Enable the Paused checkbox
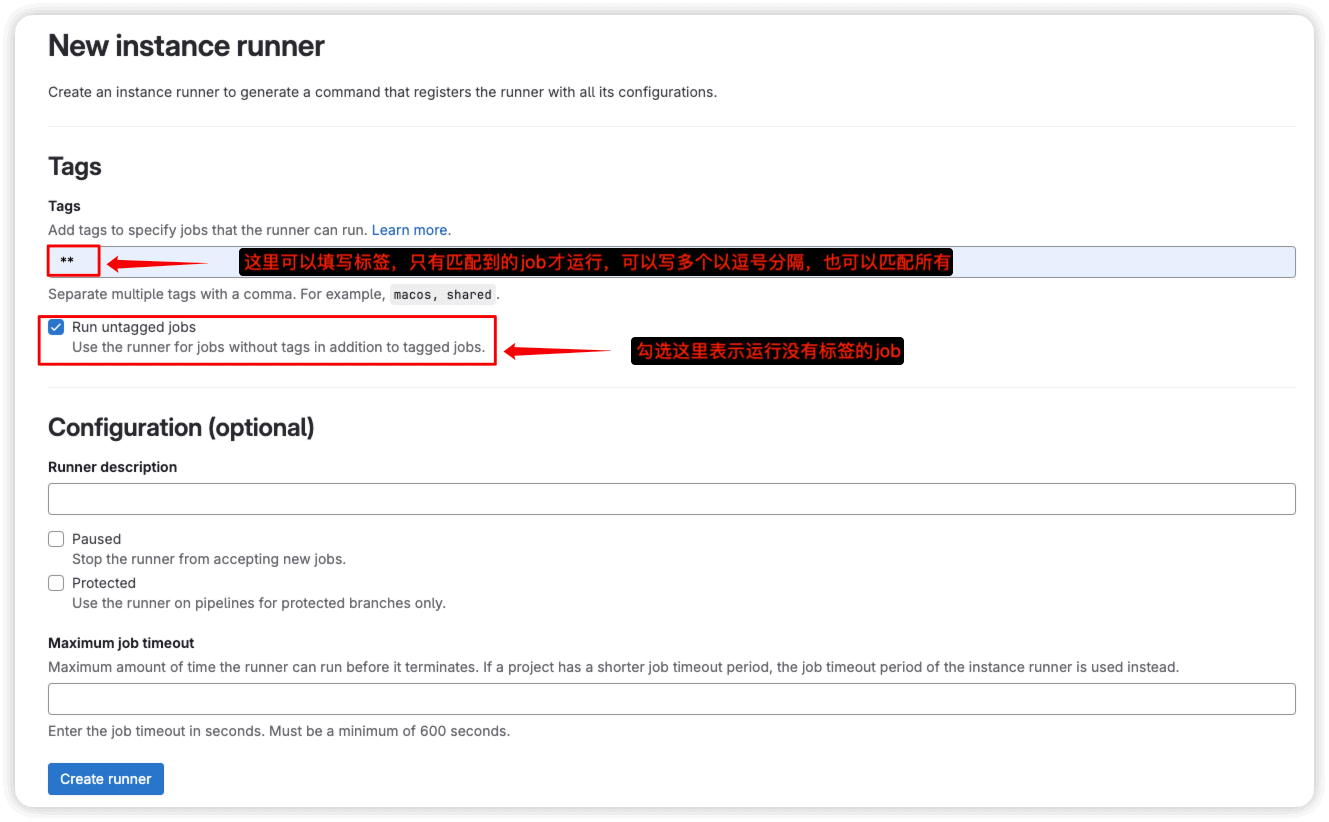Screen dimensions: 1329x822 [56, 539]
